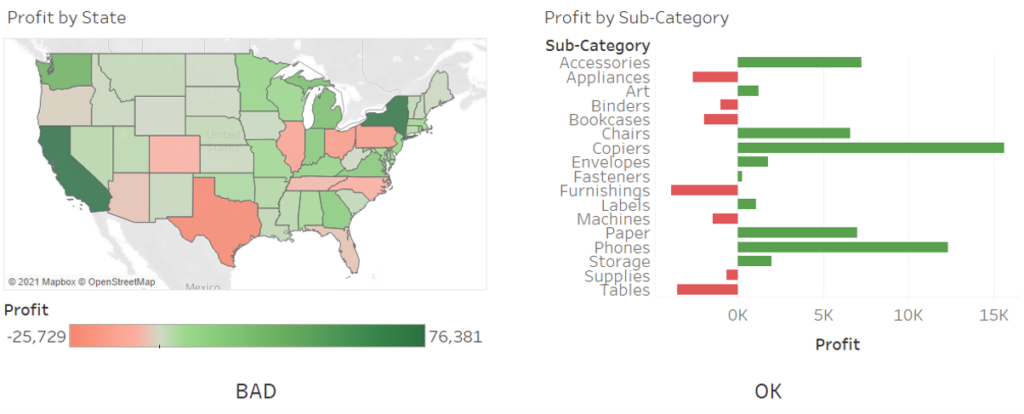Click the Pennsylvania state on the map
The image size is (1024, 414).
(378, 137)
